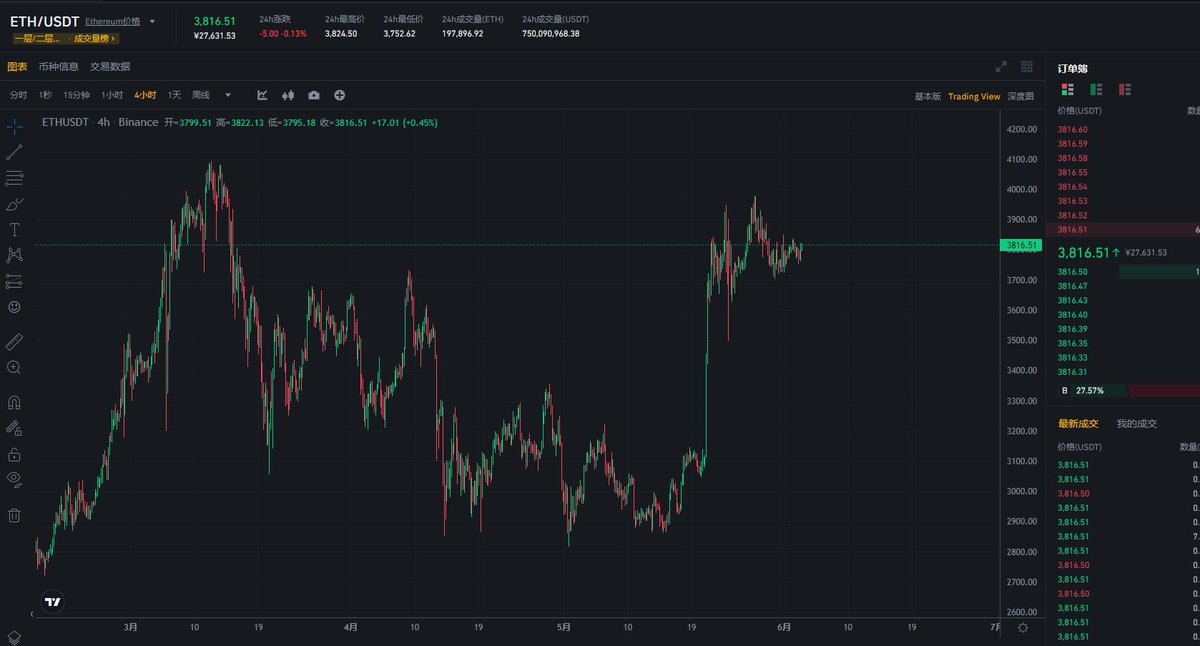Click the 订单簿 order book heading

click(1072, 68)
